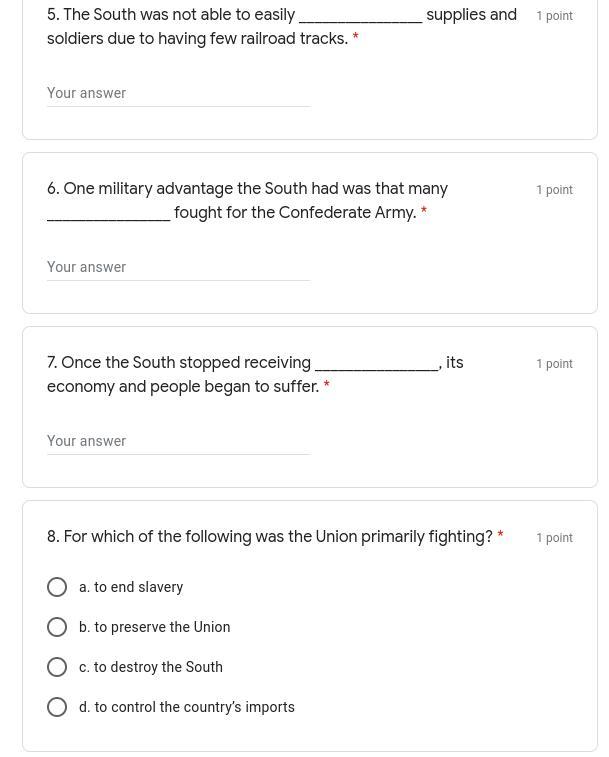Click the '1 point' label on question 7

click(554, 364)
